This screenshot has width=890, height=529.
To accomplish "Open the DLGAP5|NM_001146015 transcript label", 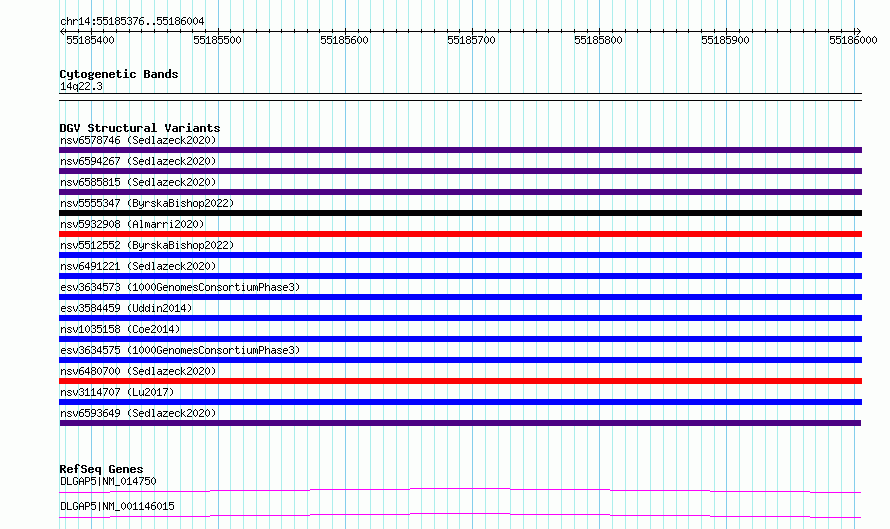I will 117,506.
